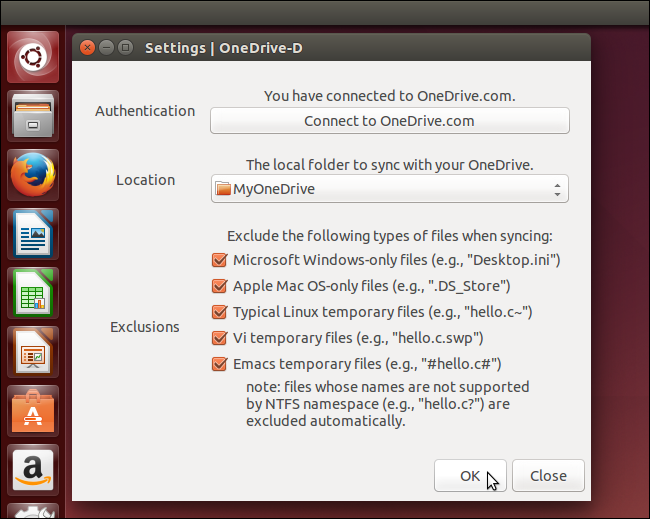Image resolution: width=650 pixels, height=519 pixels.
Task: Click the Close button in dialog
Action: pos(548,476)
